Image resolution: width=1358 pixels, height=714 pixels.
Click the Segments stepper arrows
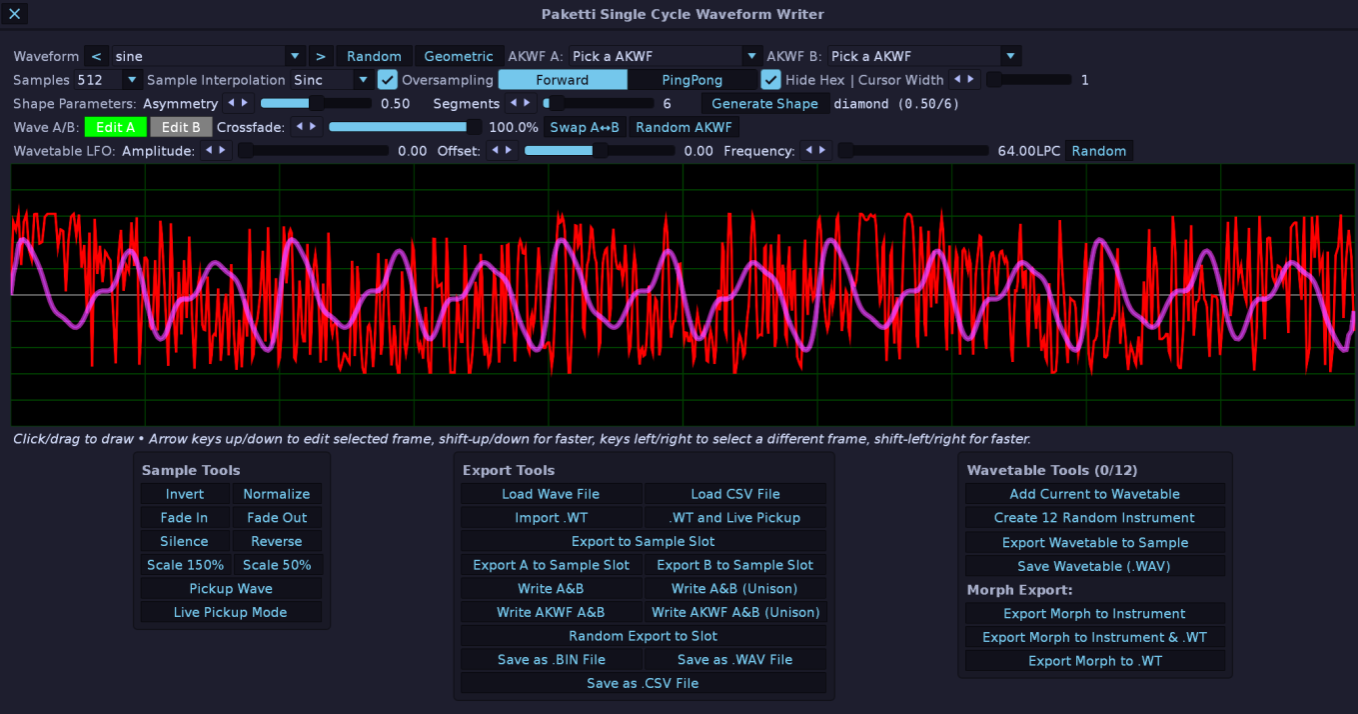pos(520,103)
